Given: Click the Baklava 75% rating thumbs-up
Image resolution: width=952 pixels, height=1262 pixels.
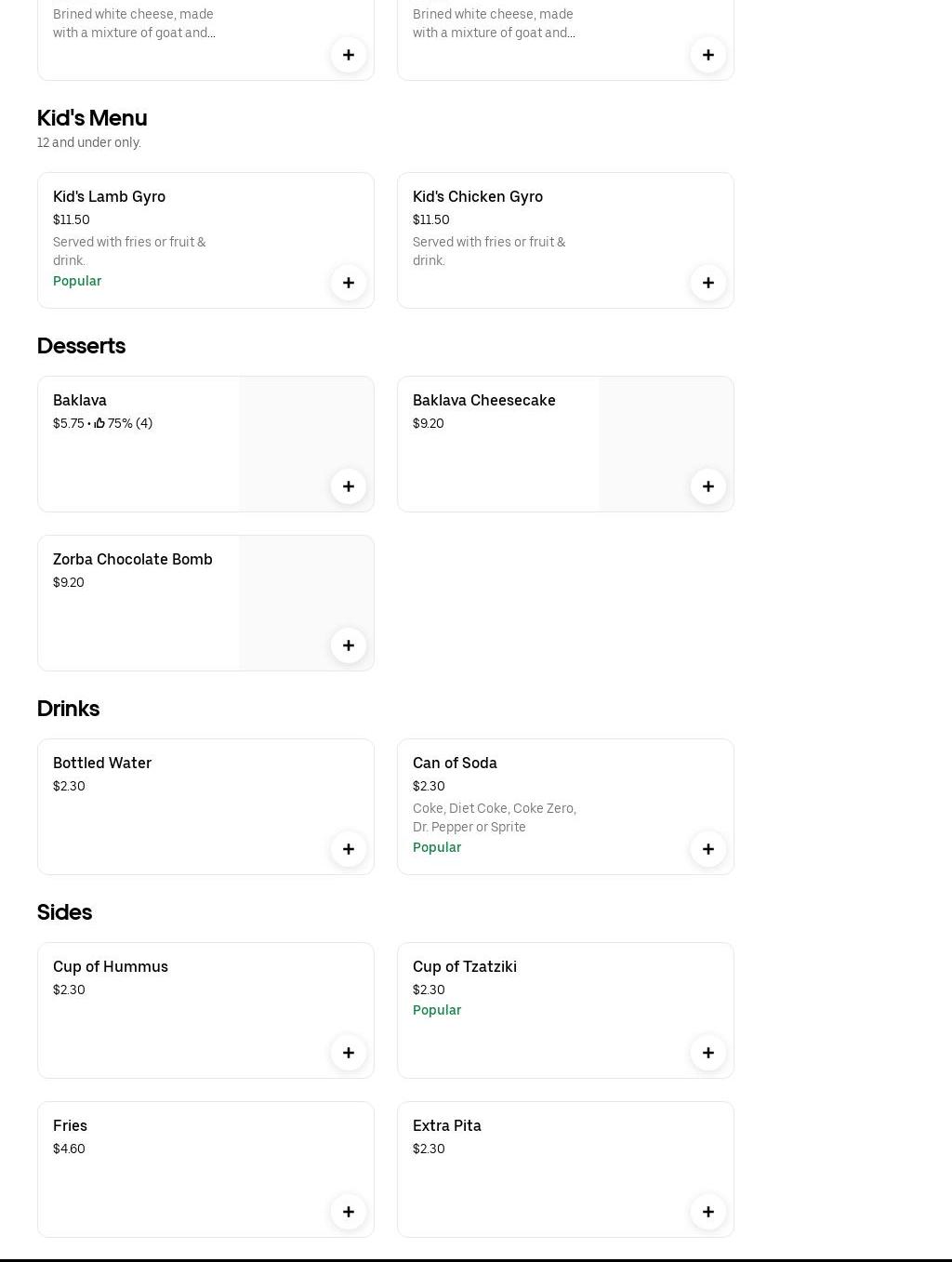Looking at the screenshot, I should [x=99, y=423].
